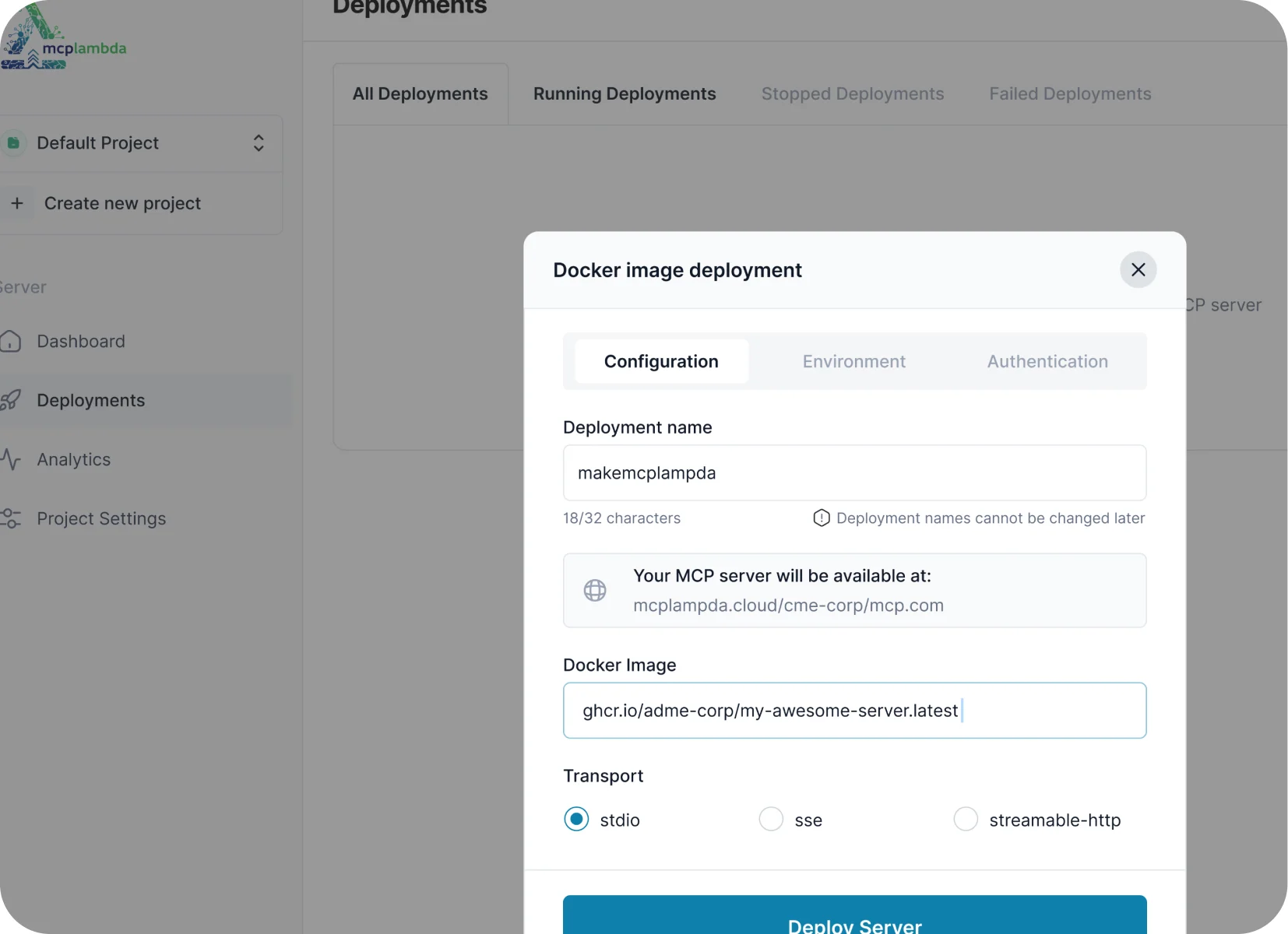Click the globe icon beside server URL

click(x=595, y=591)
